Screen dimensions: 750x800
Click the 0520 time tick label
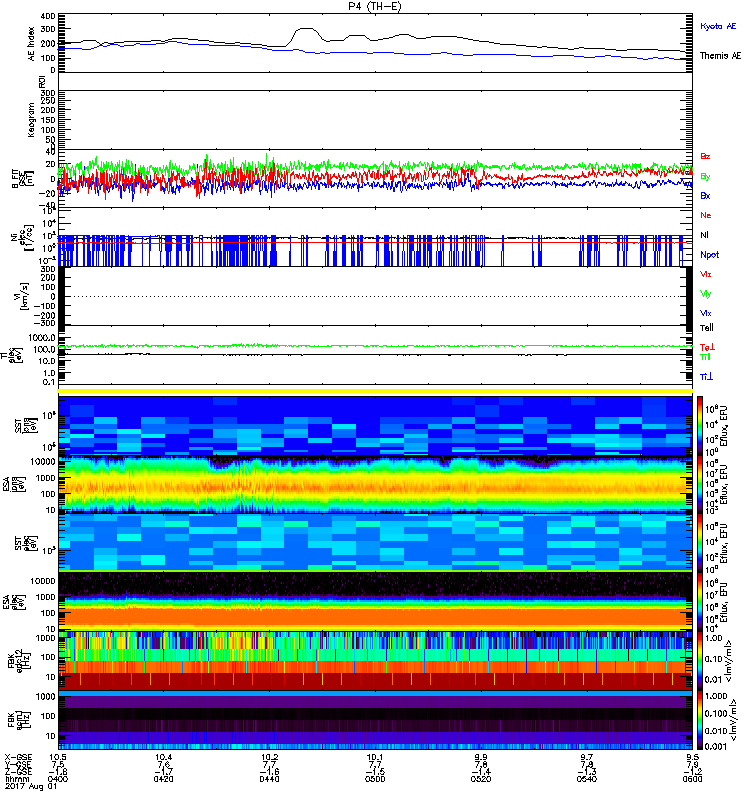coord(481,779)
